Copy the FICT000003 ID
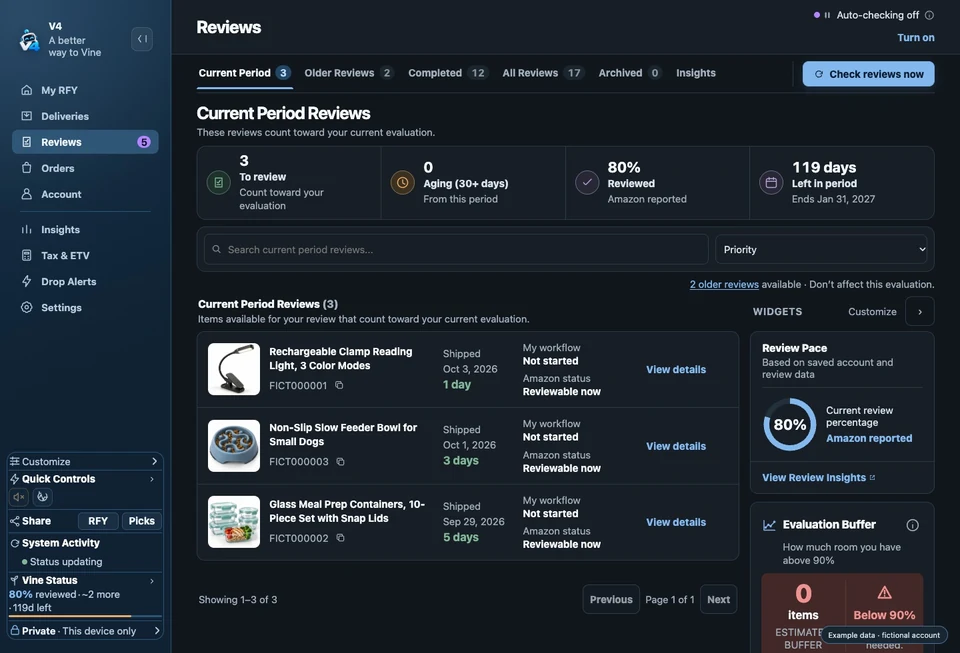This screenshot has width=960, height=653. pos(340,461)
